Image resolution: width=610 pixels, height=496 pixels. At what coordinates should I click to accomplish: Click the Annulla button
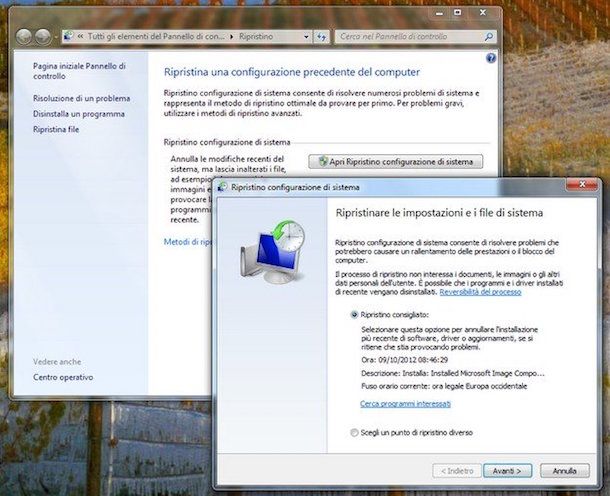pyautogui.click(x=564, y=471)
